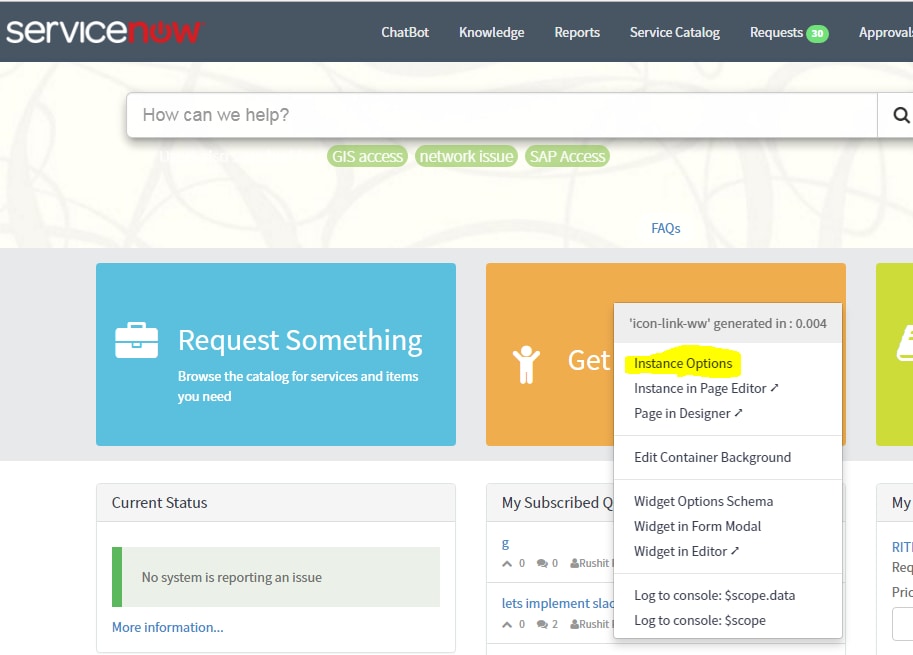
Task: Click comments icon under 'lets implement' question
Action: pyautogui.click(x=542, y=624)
